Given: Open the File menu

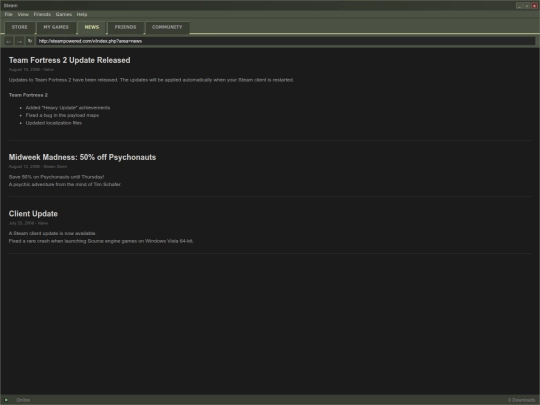Looking at the screenshot, I should (x=9, y=14).
